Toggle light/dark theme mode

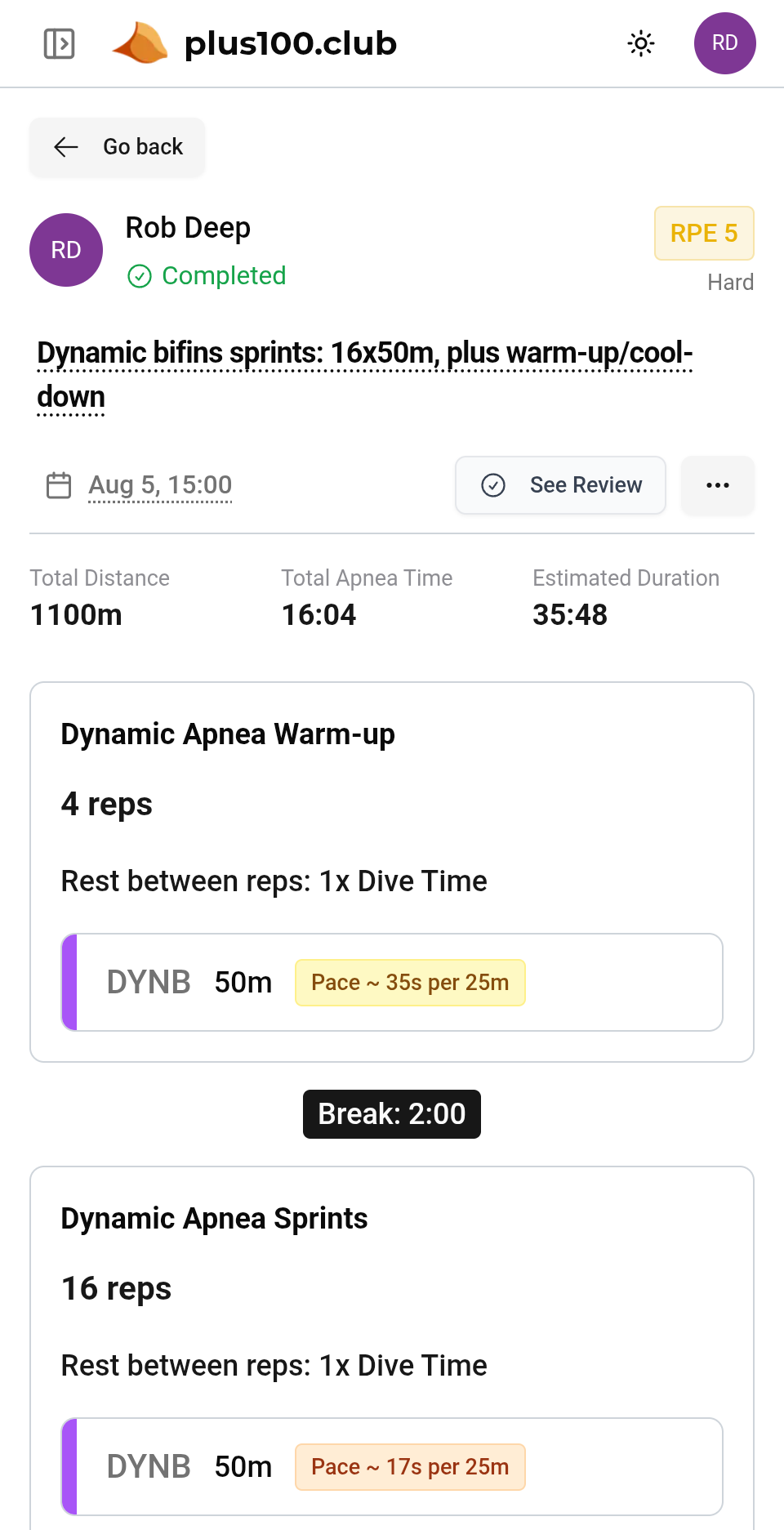[641, 44]
